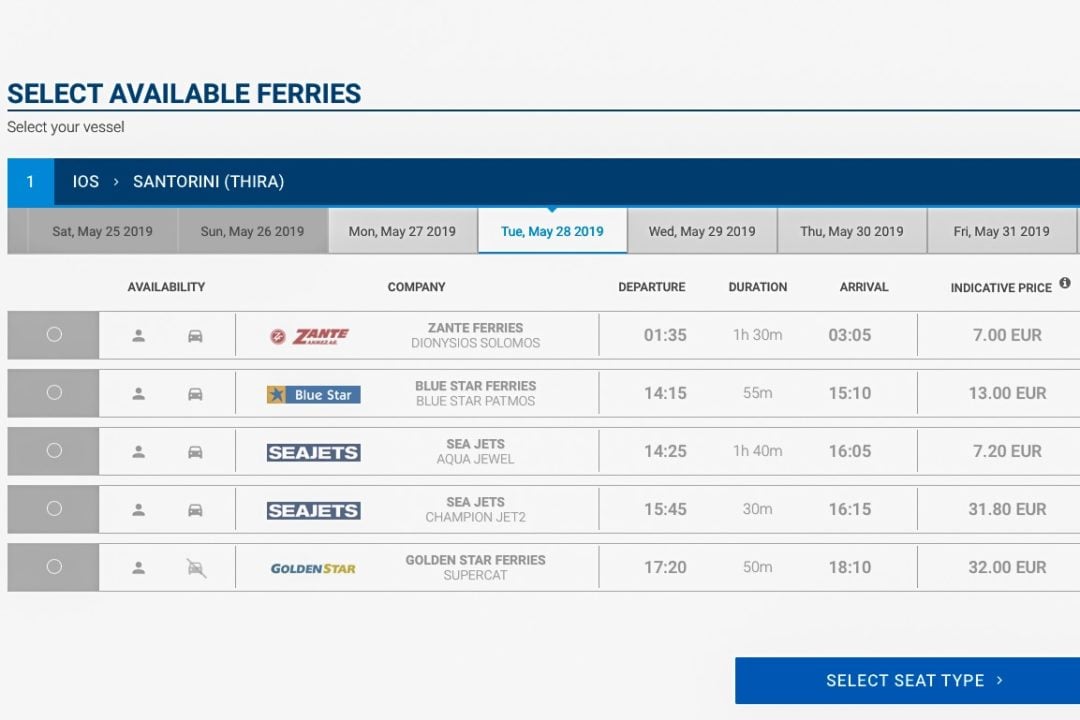The image size is (1080, 720).
Task: Switch to the Wed, May 29 2019 tab
Action: coord(702,231)
